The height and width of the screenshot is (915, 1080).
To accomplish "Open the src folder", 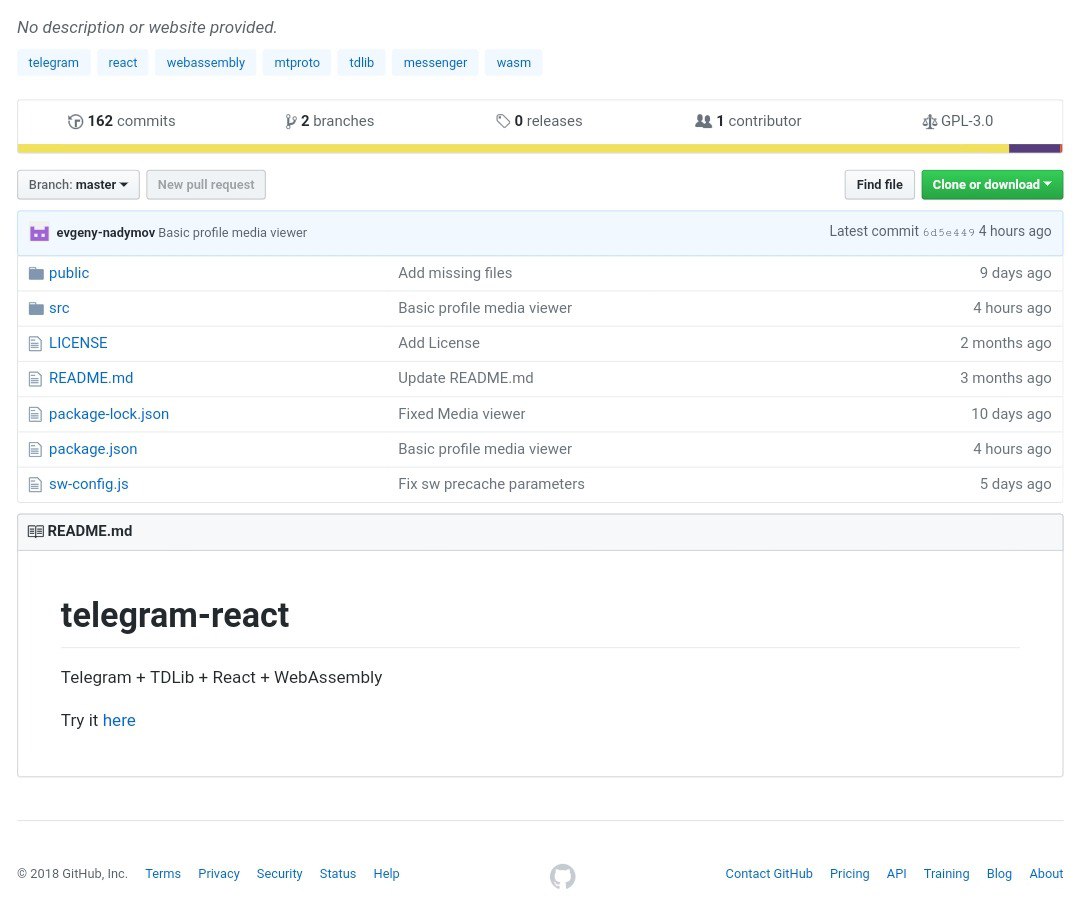I will [59, 308].
